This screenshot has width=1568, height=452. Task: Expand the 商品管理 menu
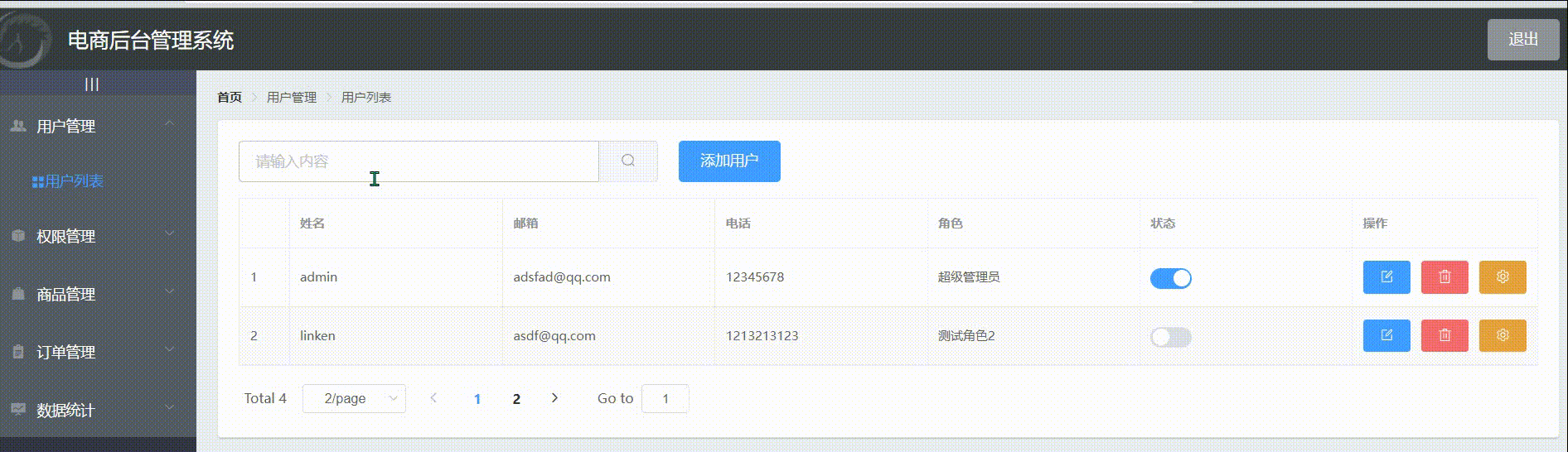tap(98, 294)
